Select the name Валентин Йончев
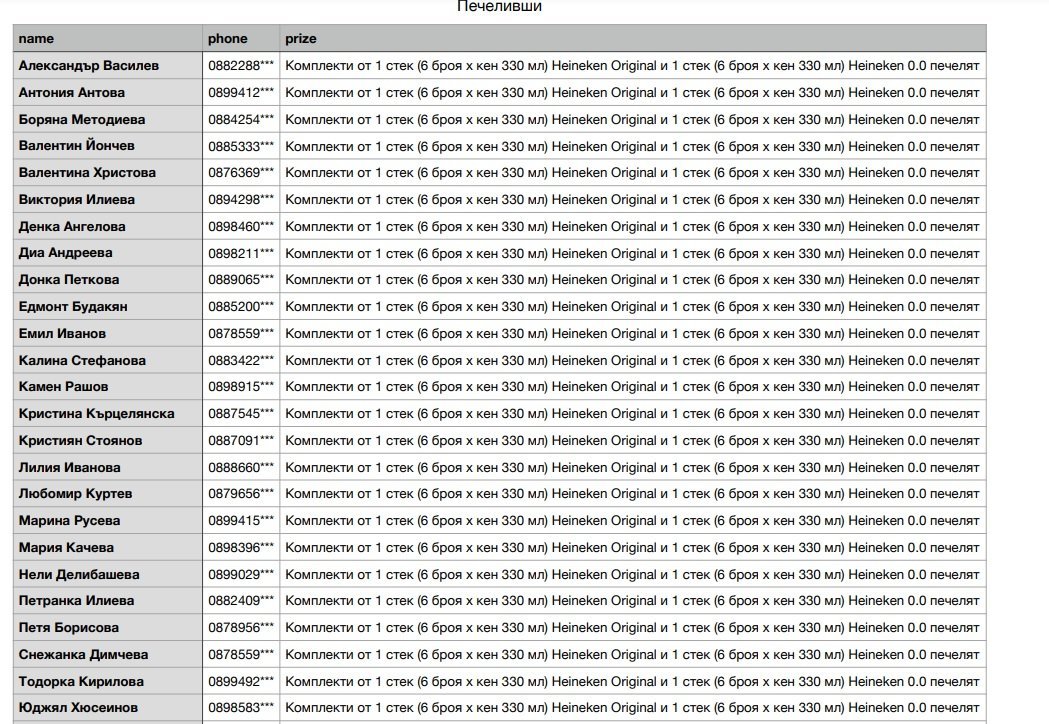The height and width of the screenshot is (724, 1049). pyautogui.click(x=77, y=146)
